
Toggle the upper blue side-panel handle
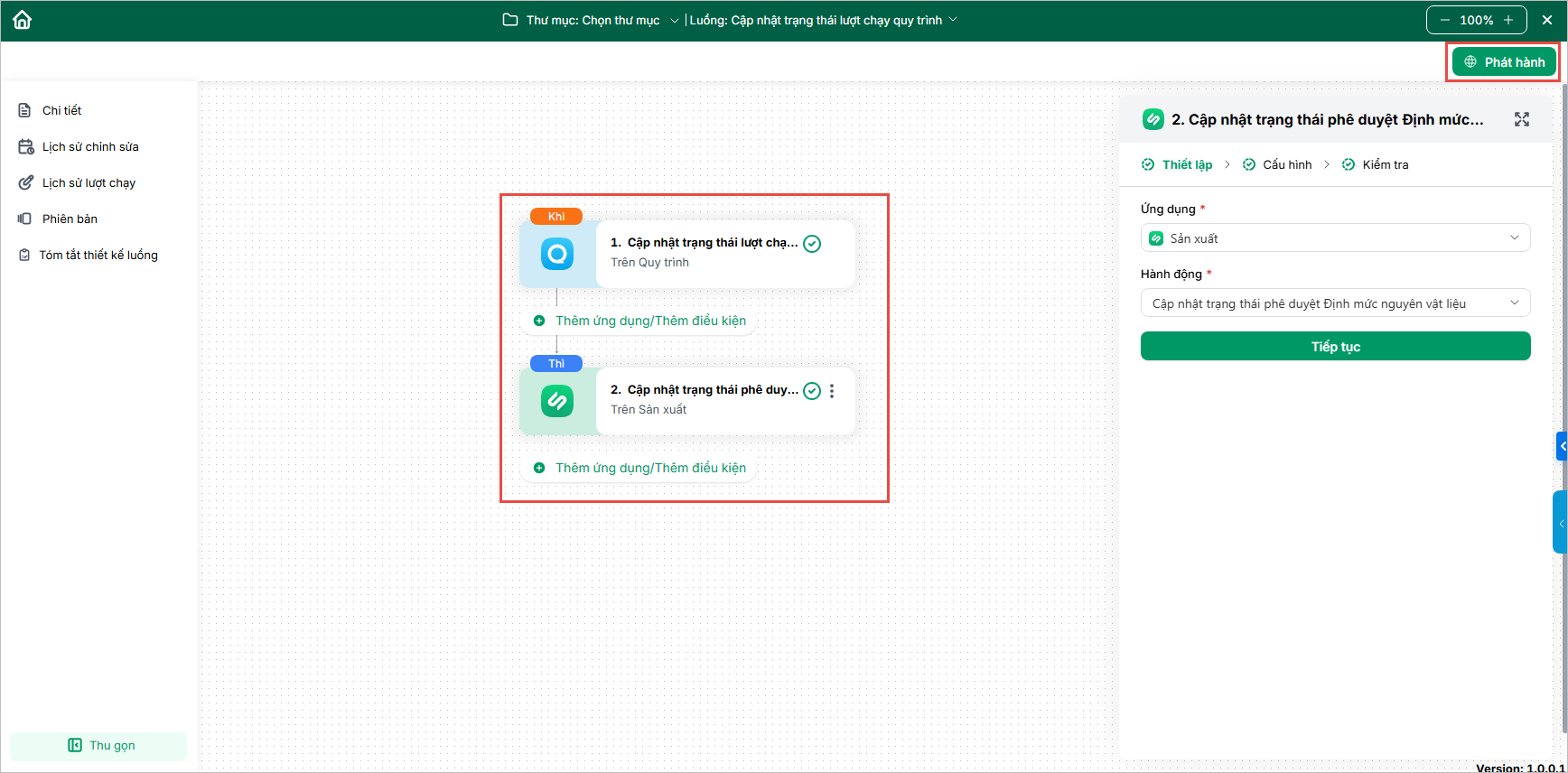(1562, 446)
